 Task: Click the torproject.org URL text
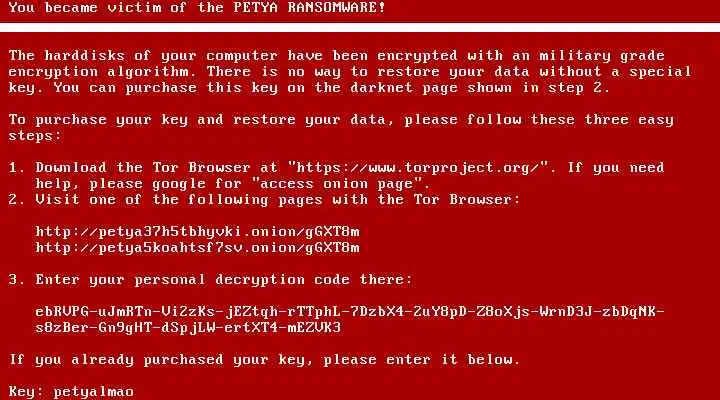point(418,168)
